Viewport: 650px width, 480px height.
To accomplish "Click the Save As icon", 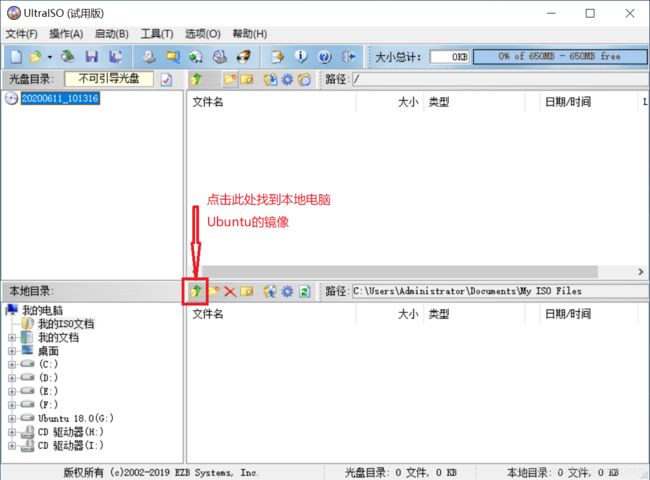I will pyautogui.click(x=115, y=56).
